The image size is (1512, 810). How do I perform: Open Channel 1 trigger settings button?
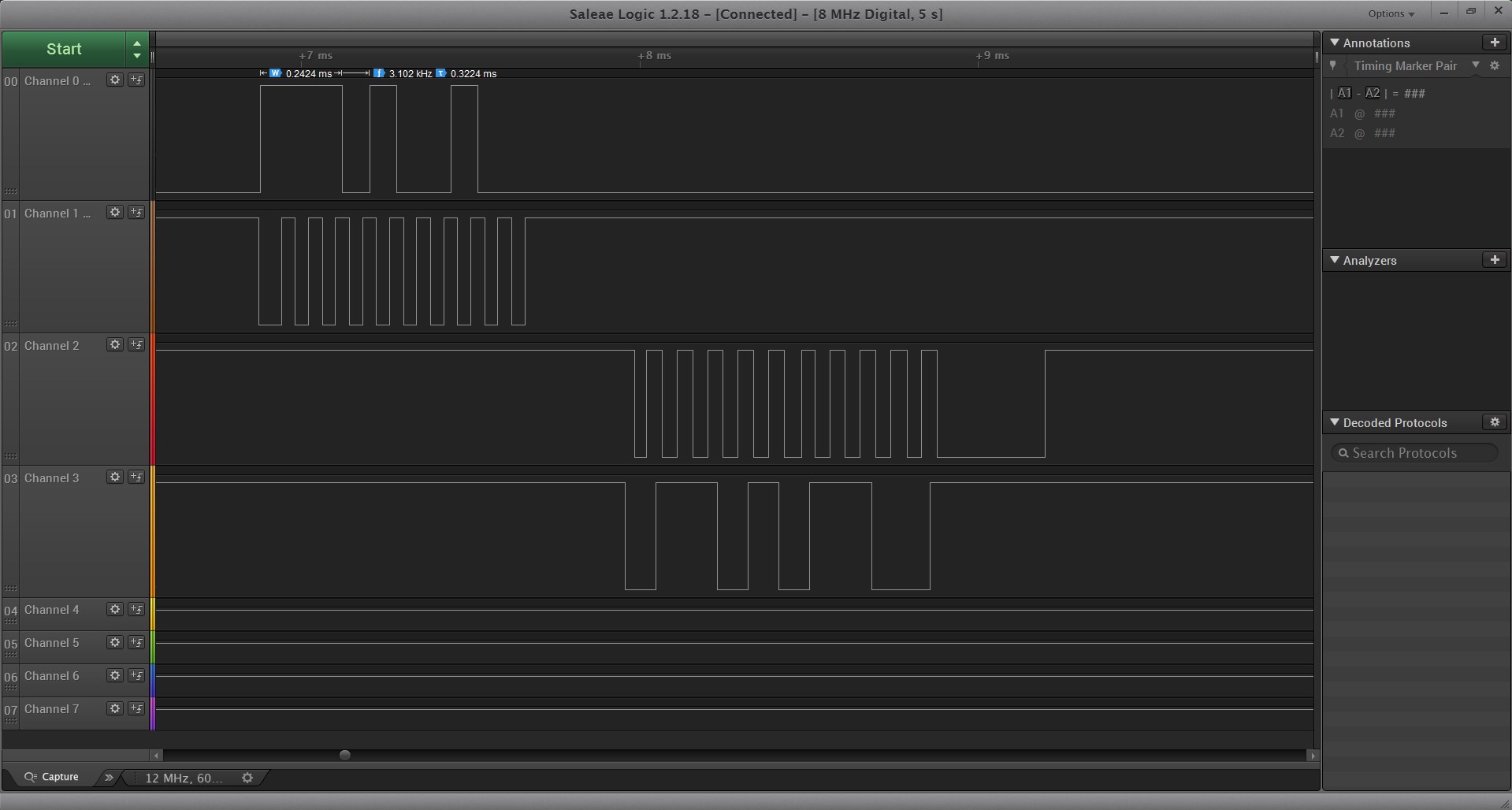click(x=136, y=212)
